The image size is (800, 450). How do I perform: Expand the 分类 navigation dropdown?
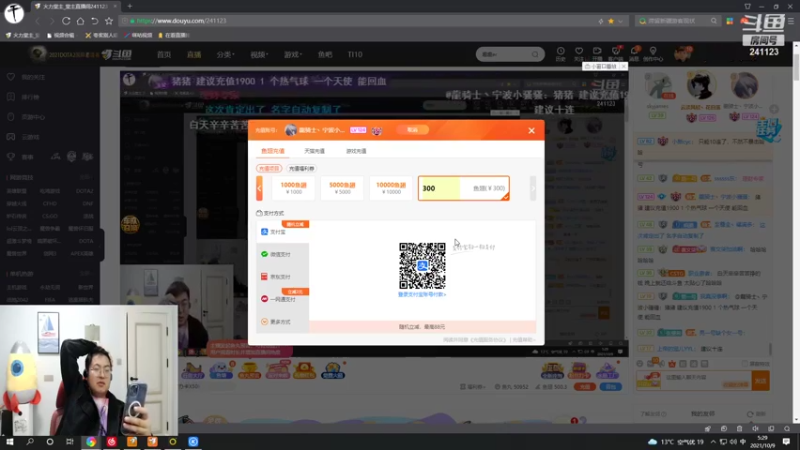(x=225, y=55)
